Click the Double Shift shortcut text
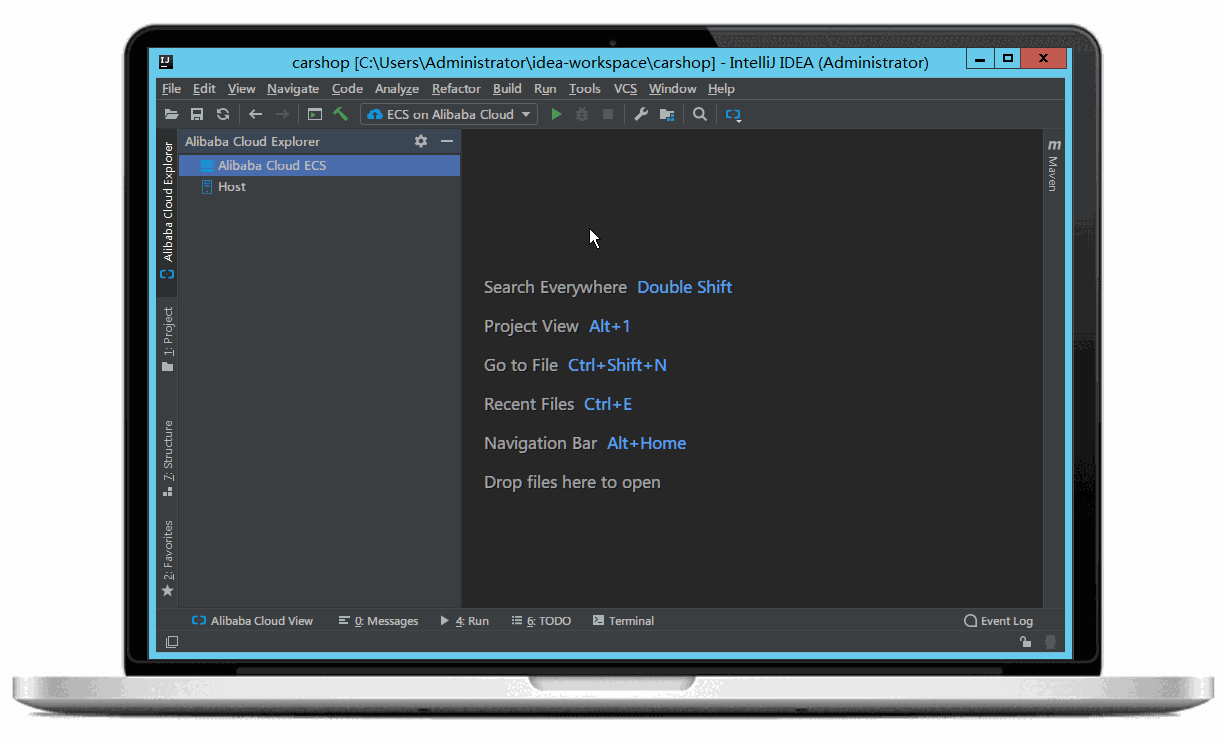The image size is (1224, 742). pos(685,287)
